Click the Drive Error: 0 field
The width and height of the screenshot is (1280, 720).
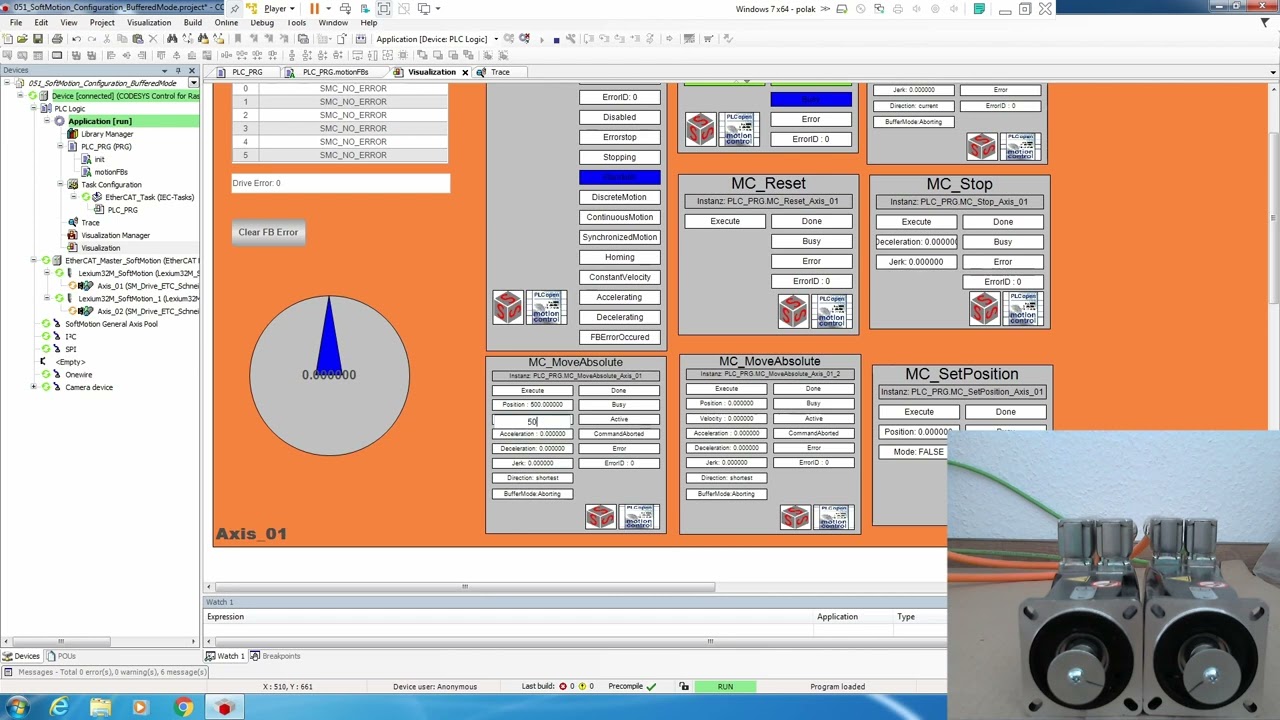pos(340,183)
